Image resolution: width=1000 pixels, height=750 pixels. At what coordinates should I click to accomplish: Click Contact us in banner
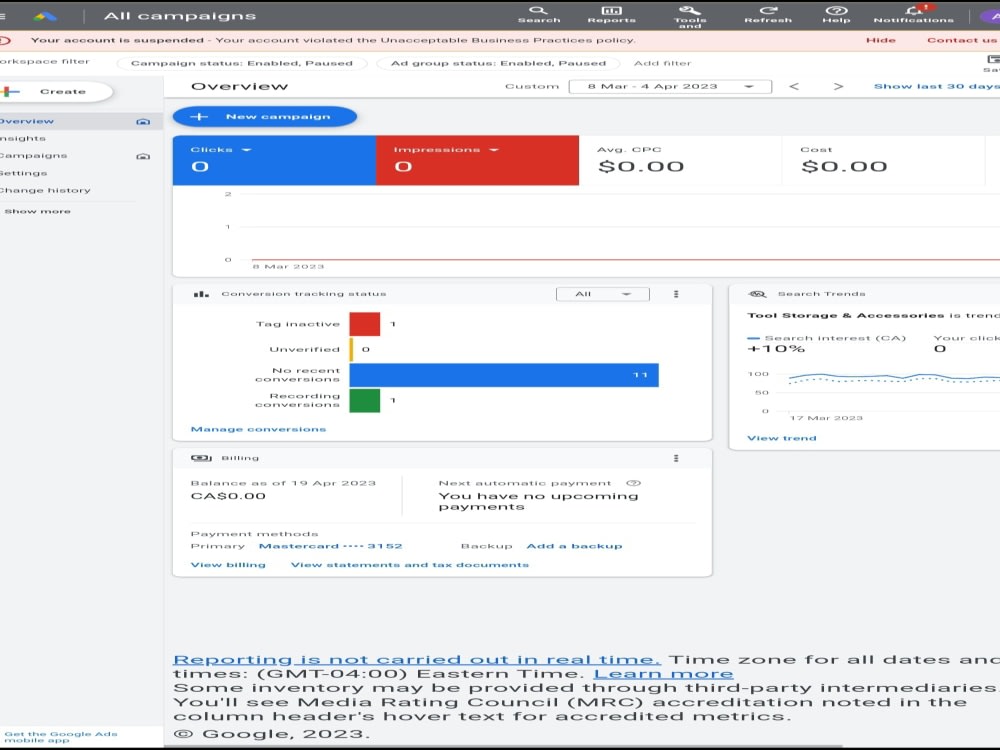tap(962, 40)
